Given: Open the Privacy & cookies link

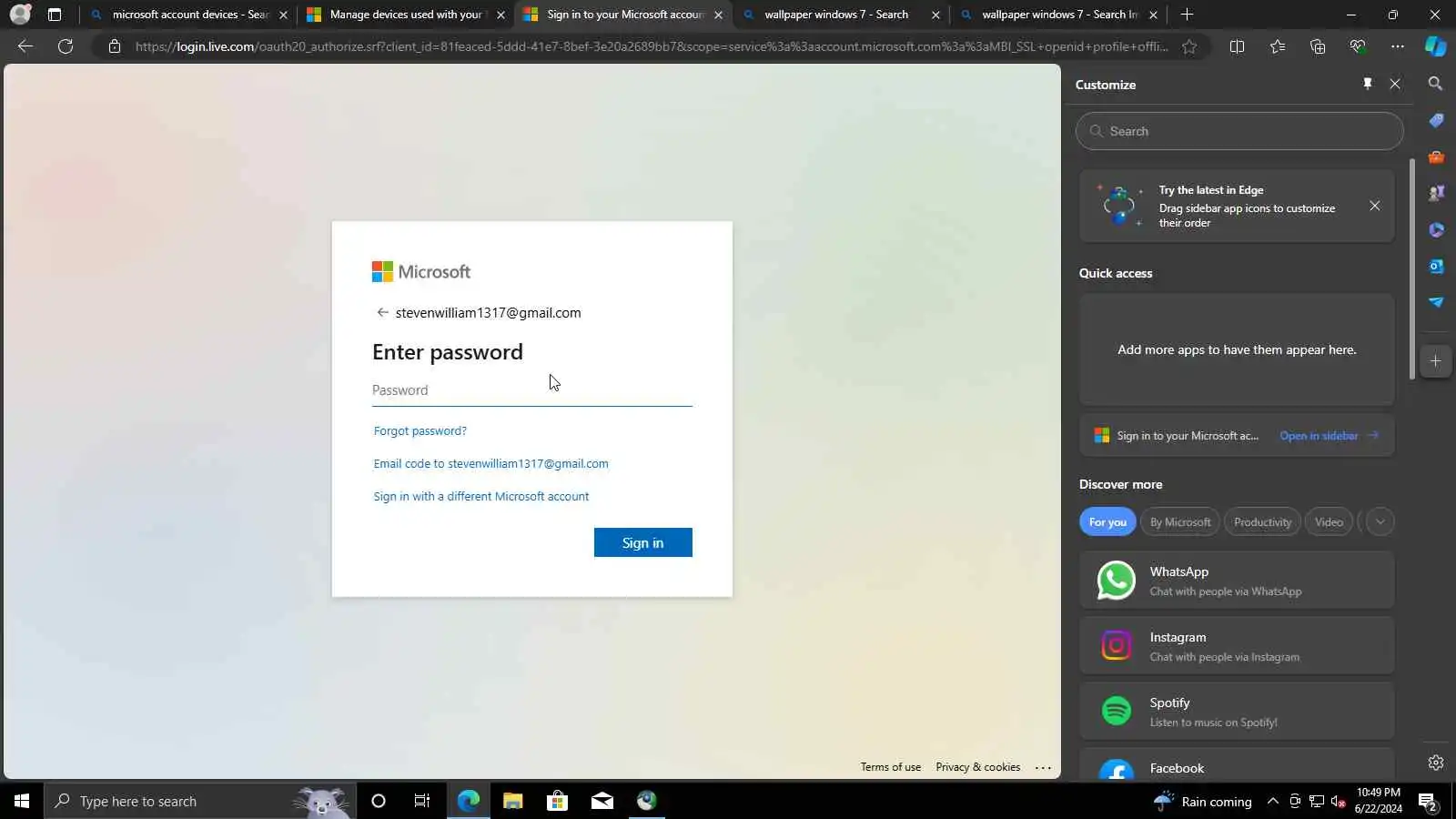Looking at the screenshot, I should pyautogui.click(x=978, y=767).
